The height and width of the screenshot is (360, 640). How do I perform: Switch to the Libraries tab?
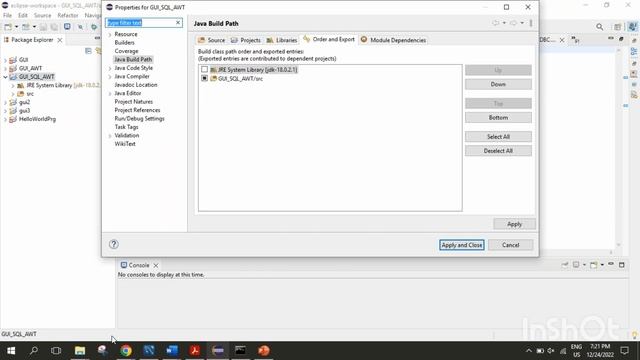pyautogui.click(x=282, y=40)
